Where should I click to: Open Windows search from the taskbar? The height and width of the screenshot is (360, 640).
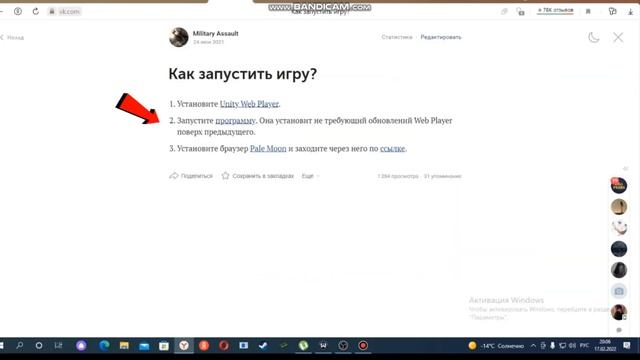tap(19, 346)
